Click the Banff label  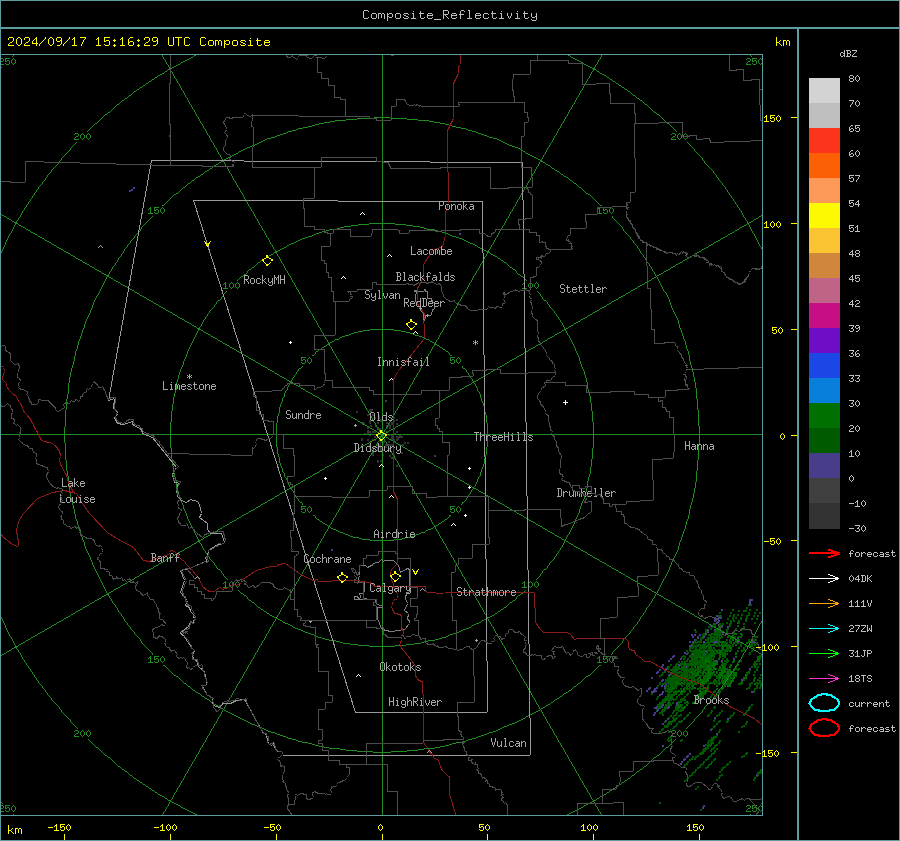(x=165, y=557)
